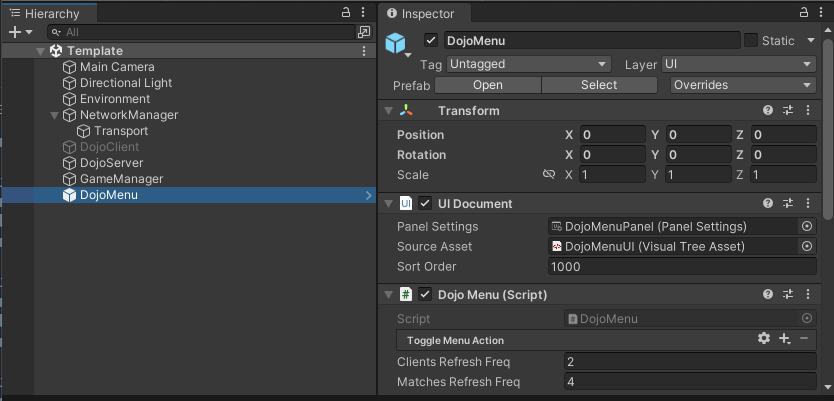834x401 pixels.
Task: Select Transport child object
Action: click(121, 131)
